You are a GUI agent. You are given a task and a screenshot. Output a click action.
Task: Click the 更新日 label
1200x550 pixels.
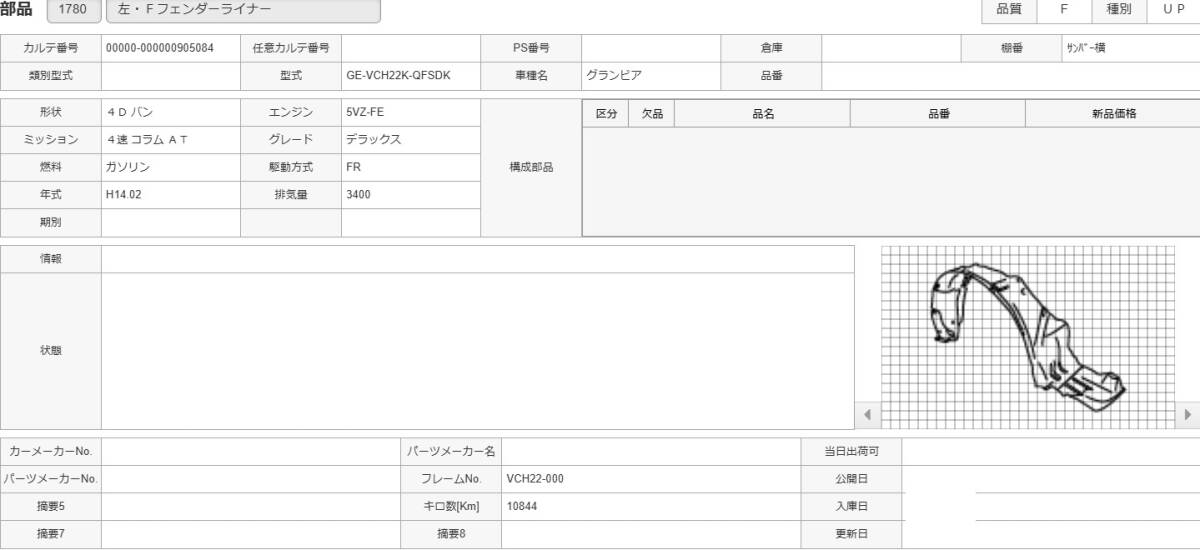click(851, 534)
